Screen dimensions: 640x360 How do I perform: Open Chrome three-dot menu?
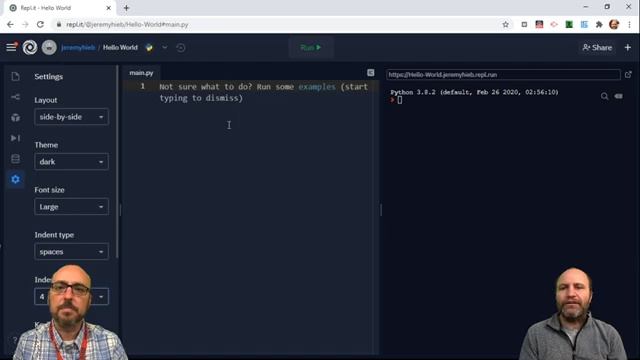point(629,24)
